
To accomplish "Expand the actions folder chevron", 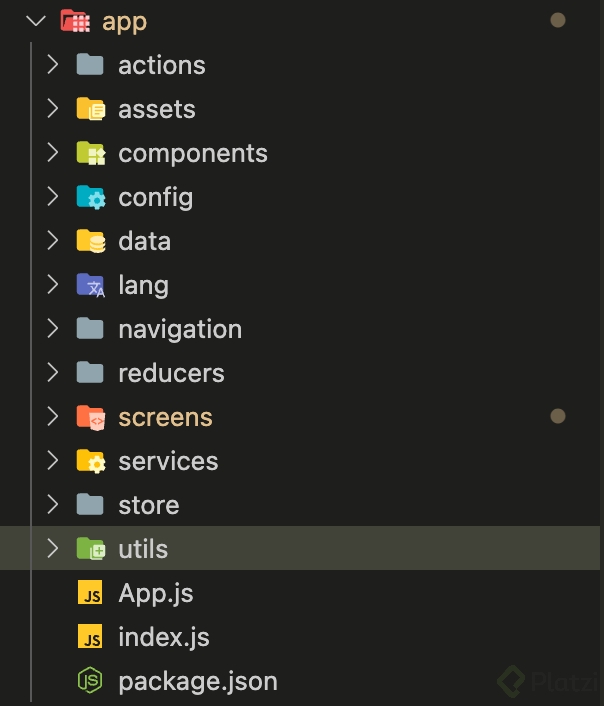I will pos(54,65).
